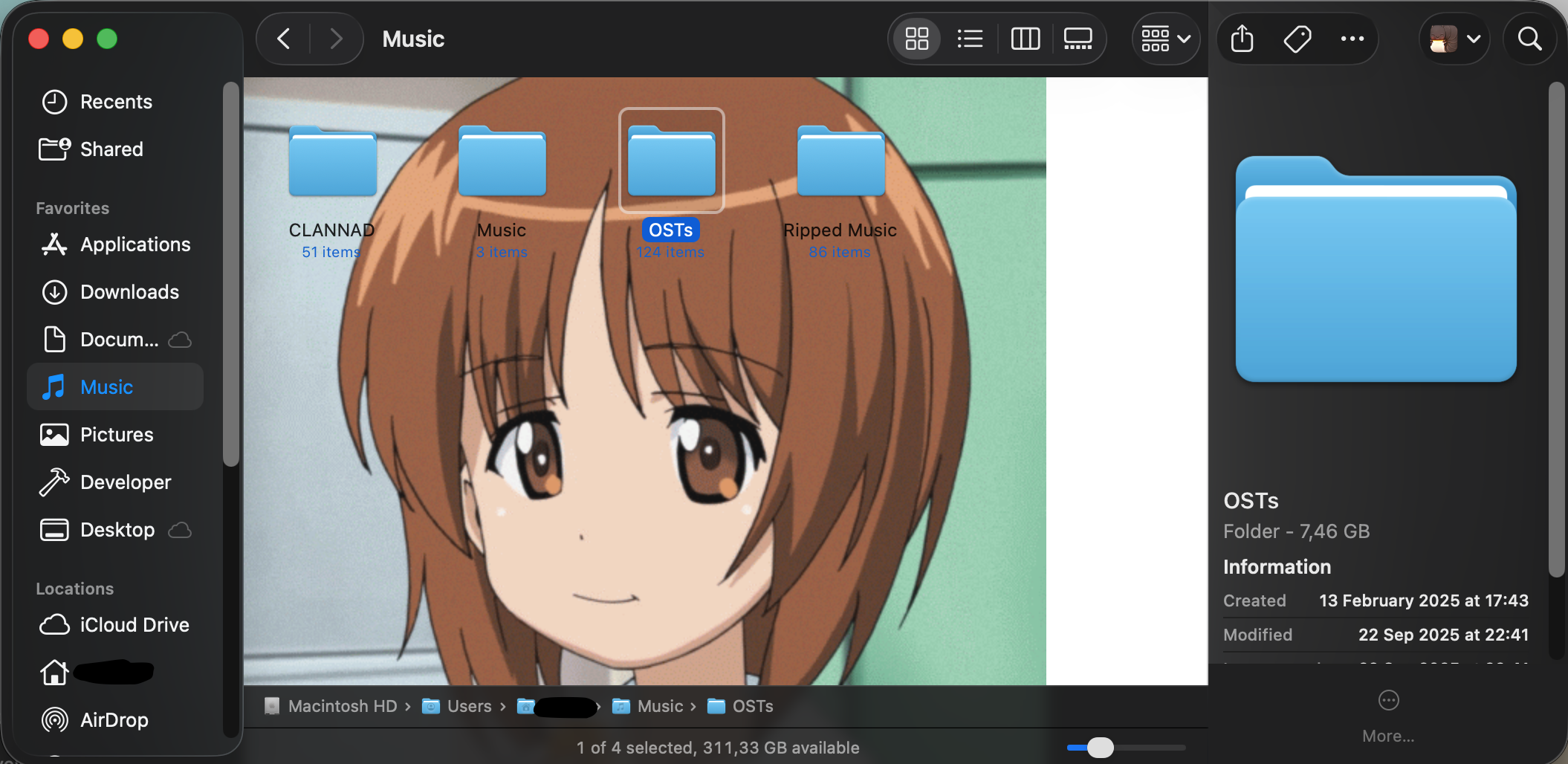Select the CLANNAD folder icon

pos(333,161)
